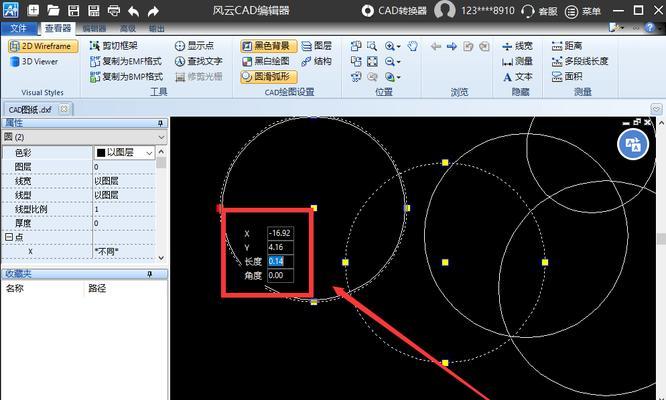Click the 线宽 property value

124,181
